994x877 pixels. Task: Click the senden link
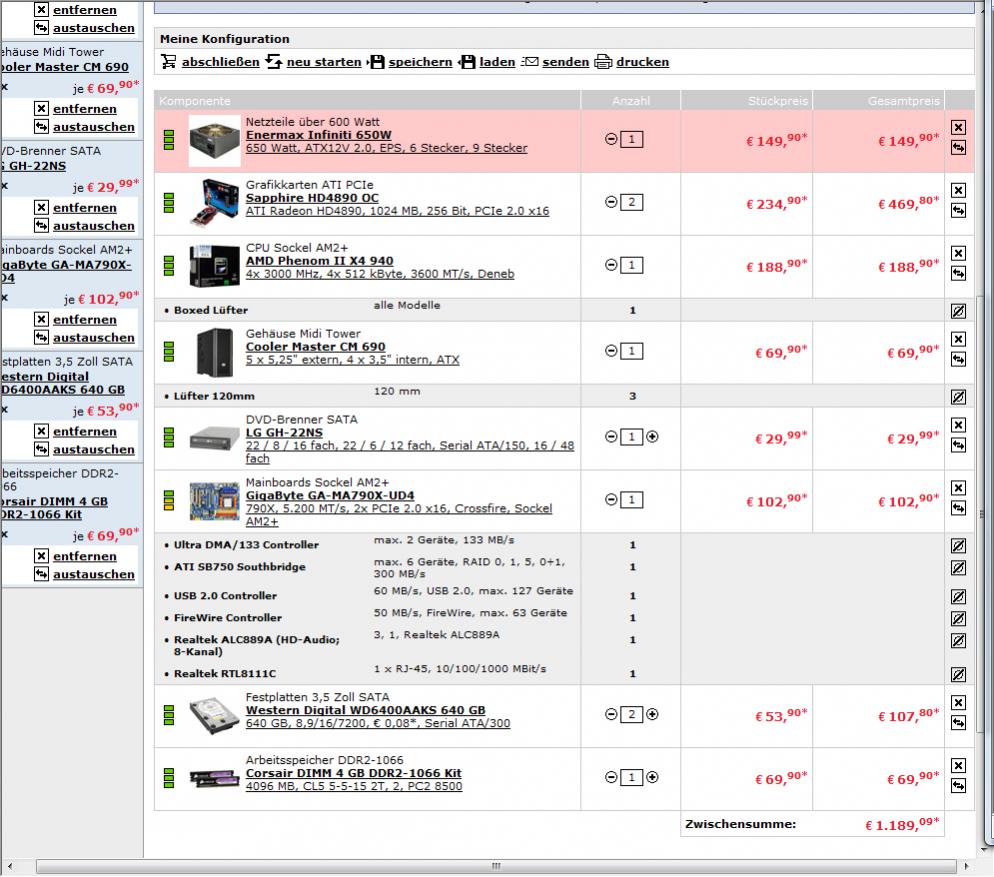click(565, 62)
